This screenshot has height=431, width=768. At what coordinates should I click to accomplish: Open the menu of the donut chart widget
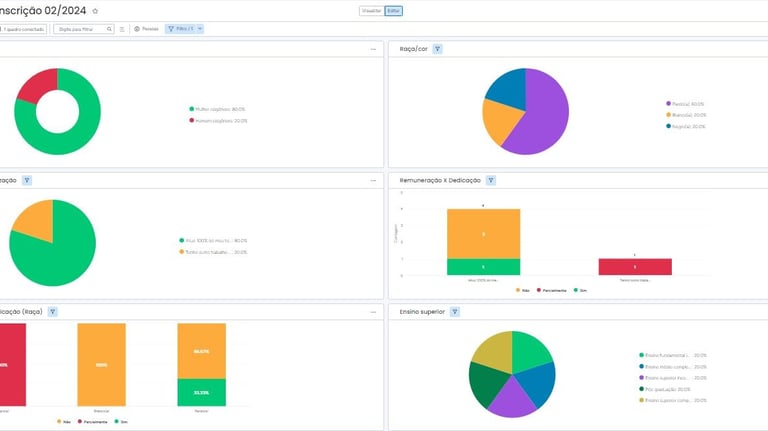point(373,49)
